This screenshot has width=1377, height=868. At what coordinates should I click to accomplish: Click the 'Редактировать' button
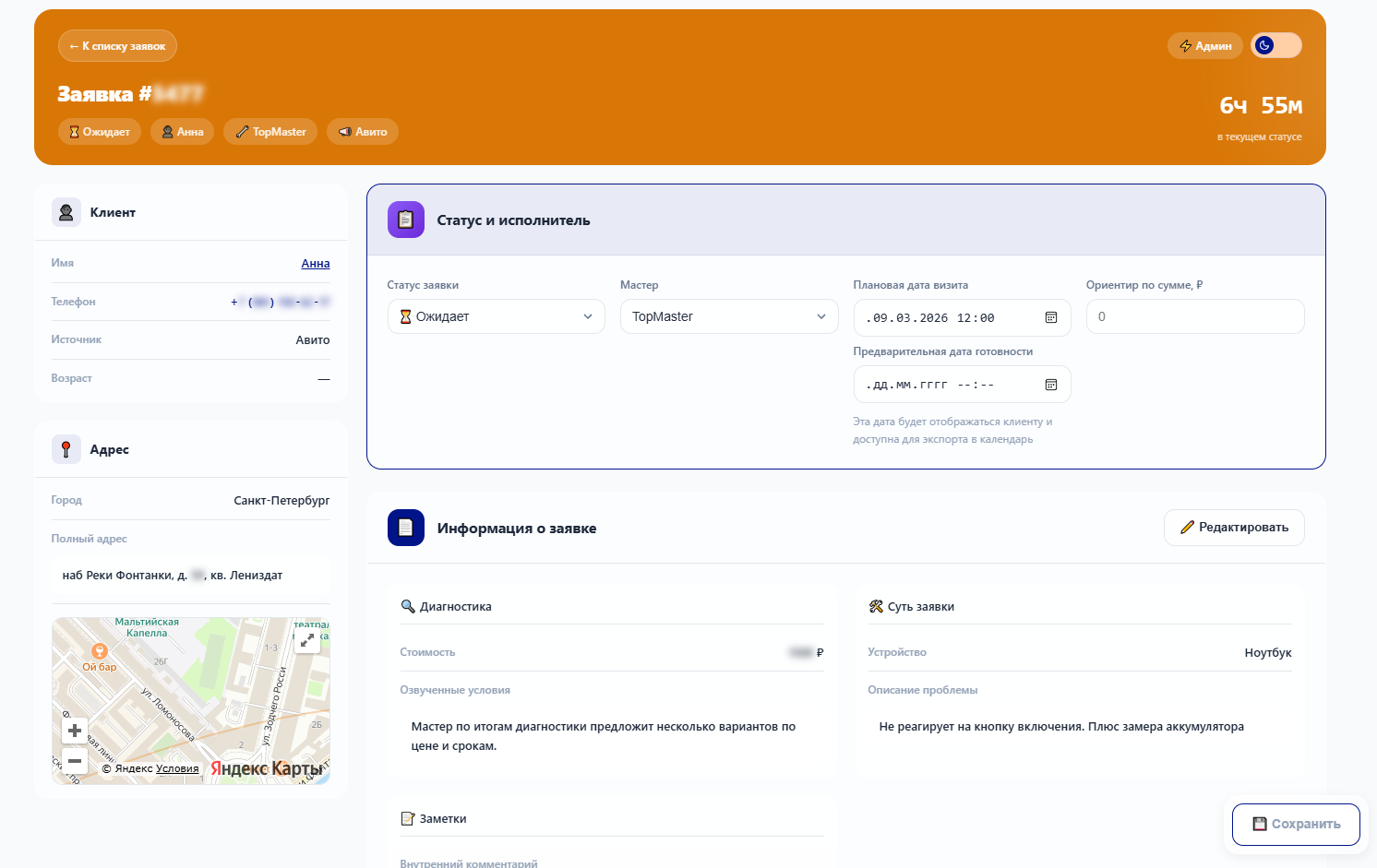point(1234,528)
